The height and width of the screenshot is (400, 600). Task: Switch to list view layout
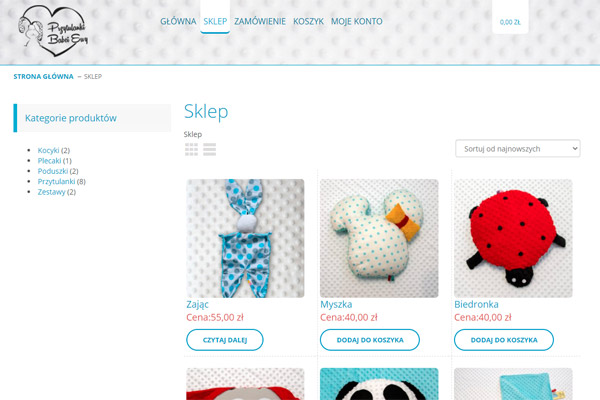(209, 149)
